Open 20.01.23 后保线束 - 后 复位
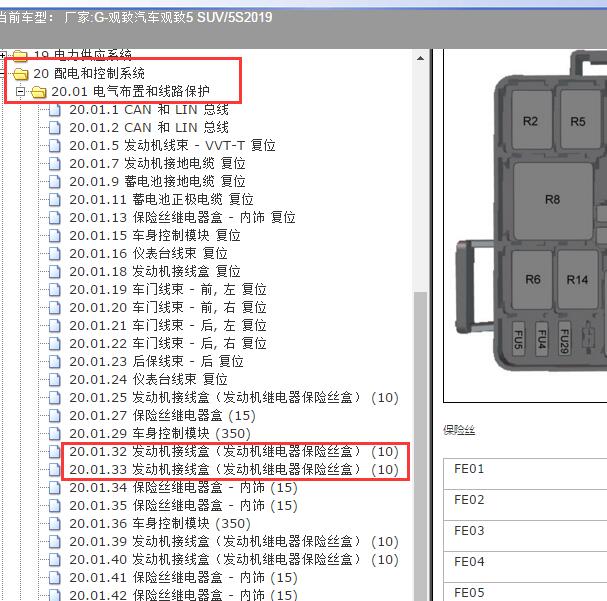Screen dimensions: 607x601 click(x=156, y=361)
